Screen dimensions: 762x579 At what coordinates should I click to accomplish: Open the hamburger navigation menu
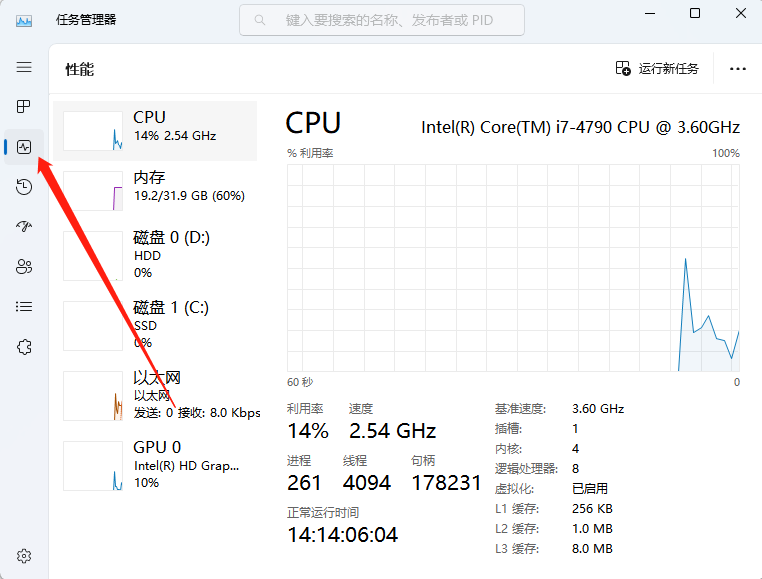(x=24, y=67)
